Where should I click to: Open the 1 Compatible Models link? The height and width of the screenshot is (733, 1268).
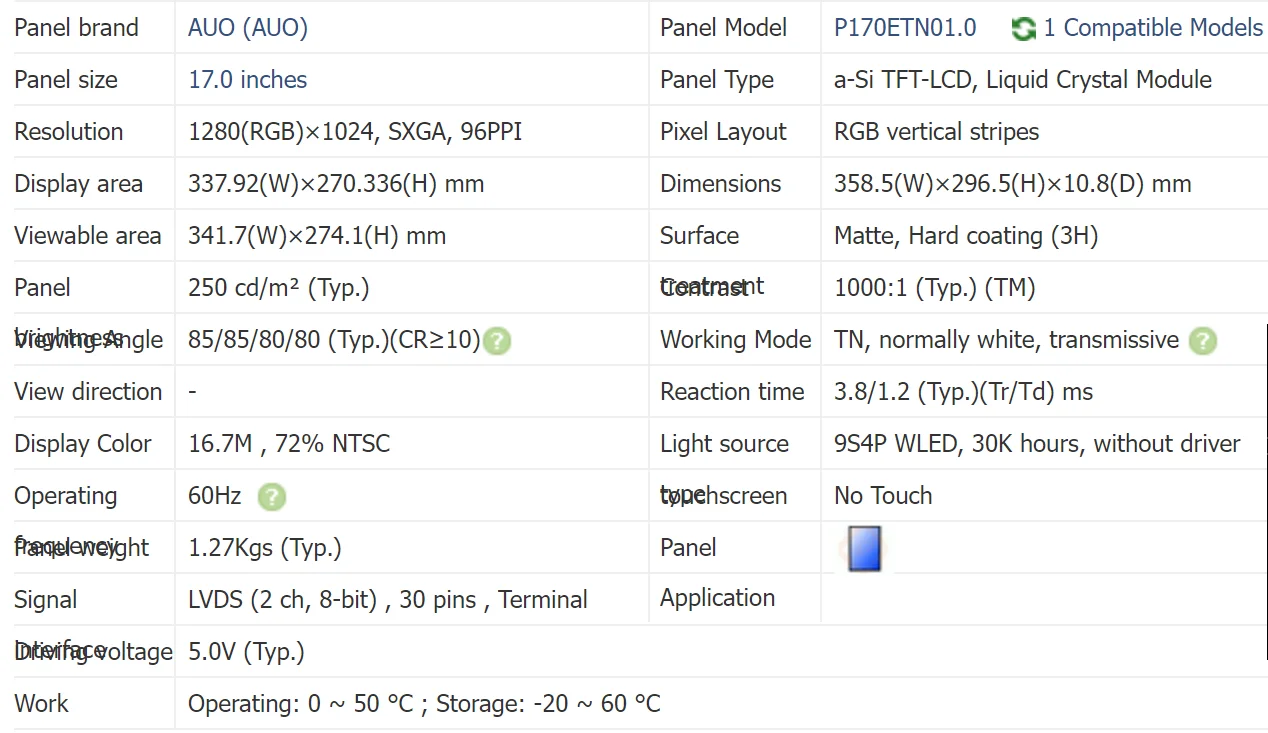click(x=1152, y=28)
